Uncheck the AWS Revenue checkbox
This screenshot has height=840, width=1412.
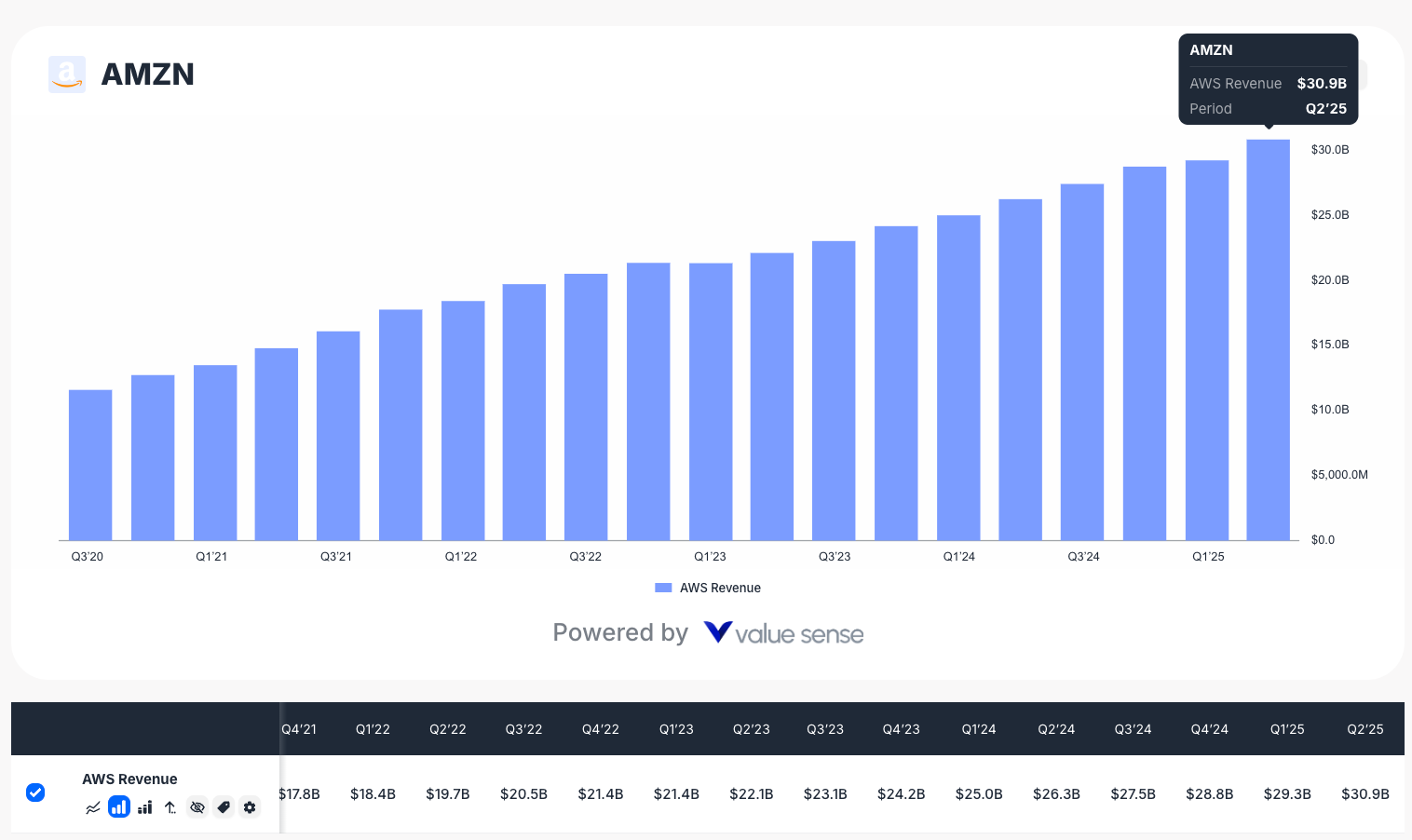[35, 793]
